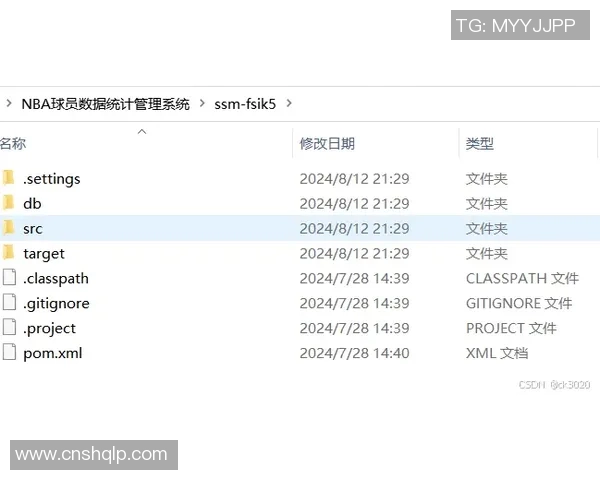Click modified date of db row
This screenshot has width=600, height=480.
click(354, 204)
